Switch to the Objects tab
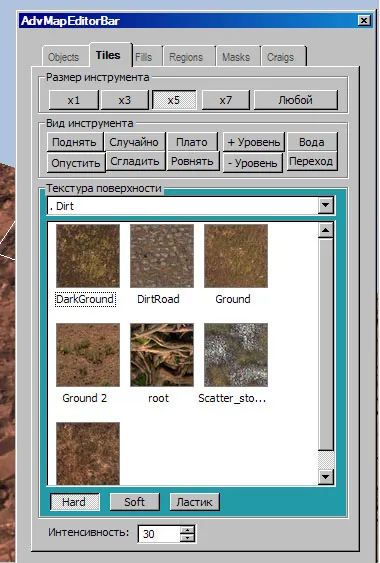The width and height of the screenshot is (380, 563). pos(64,57)
